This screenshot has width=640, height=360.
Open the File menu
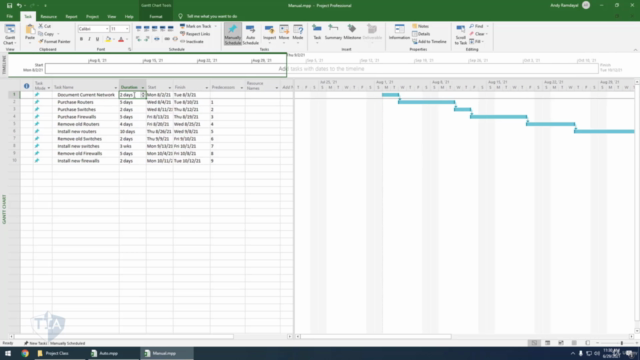[10, 16]
